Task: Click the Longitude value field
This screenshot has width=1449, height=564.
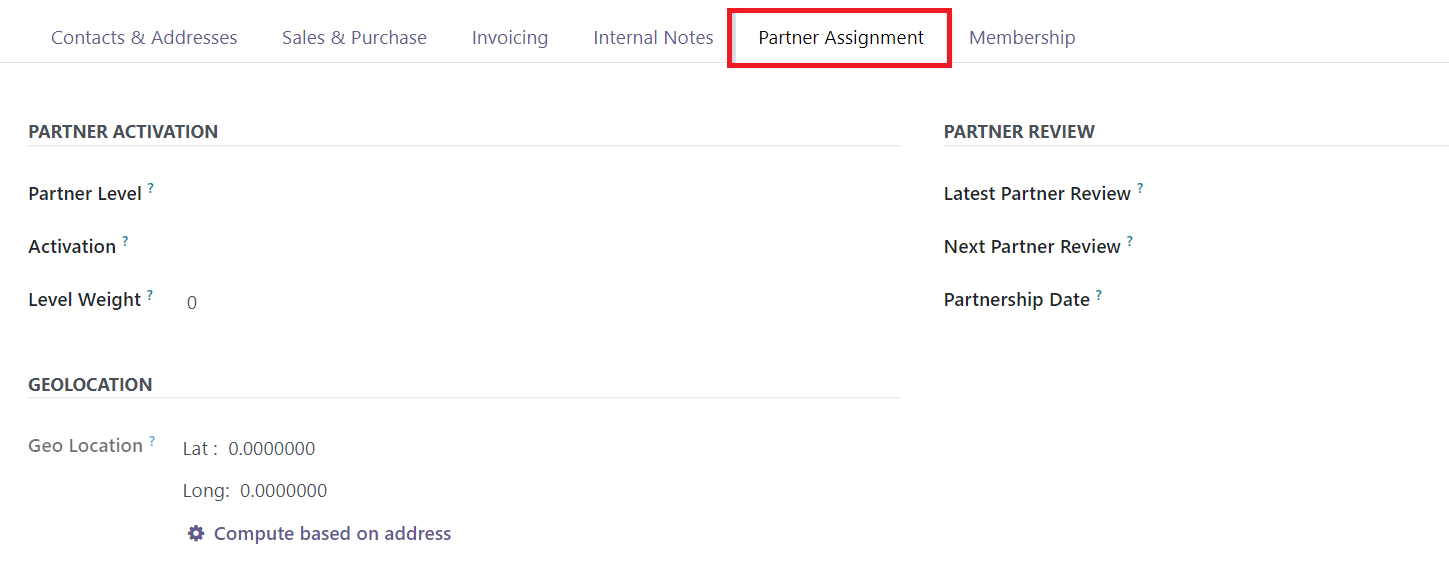Action: [284, 491]
